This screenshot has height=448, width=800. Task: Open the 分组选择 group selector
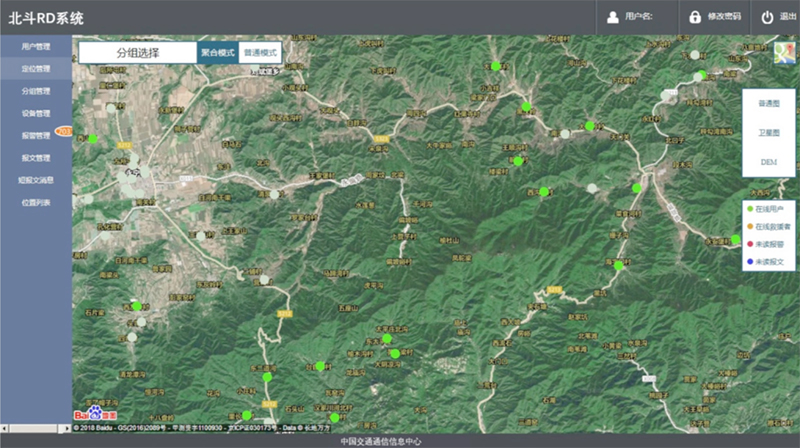[138, 52]
